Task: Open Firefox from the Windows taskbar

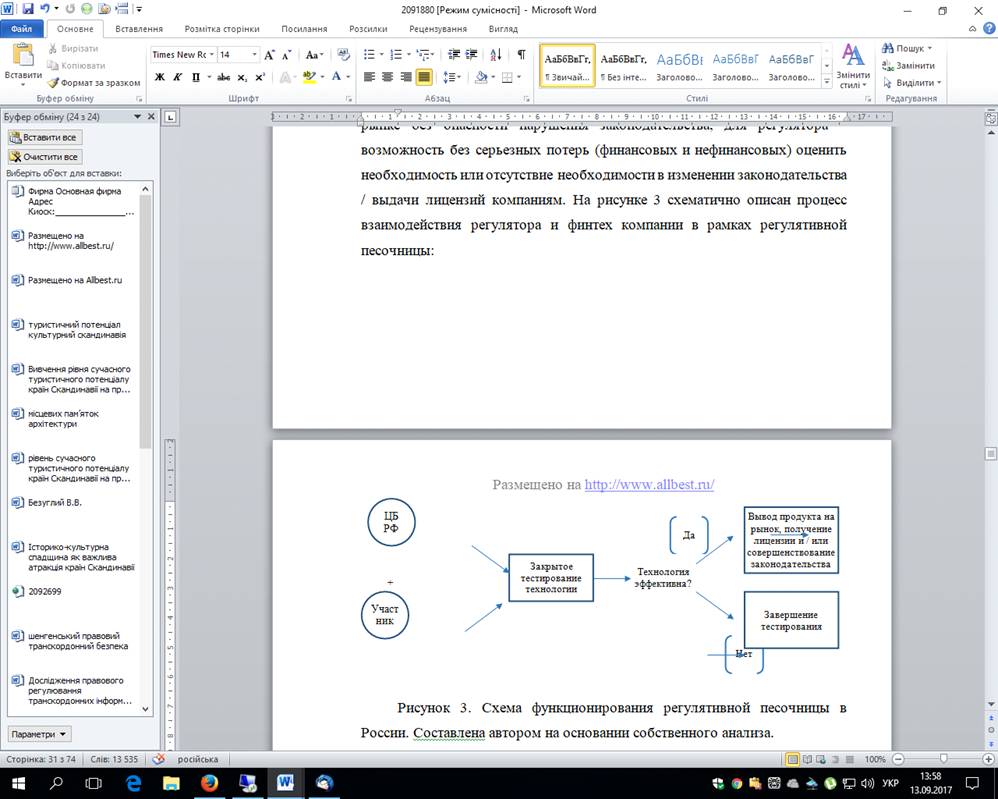Action: pos(209,782)
